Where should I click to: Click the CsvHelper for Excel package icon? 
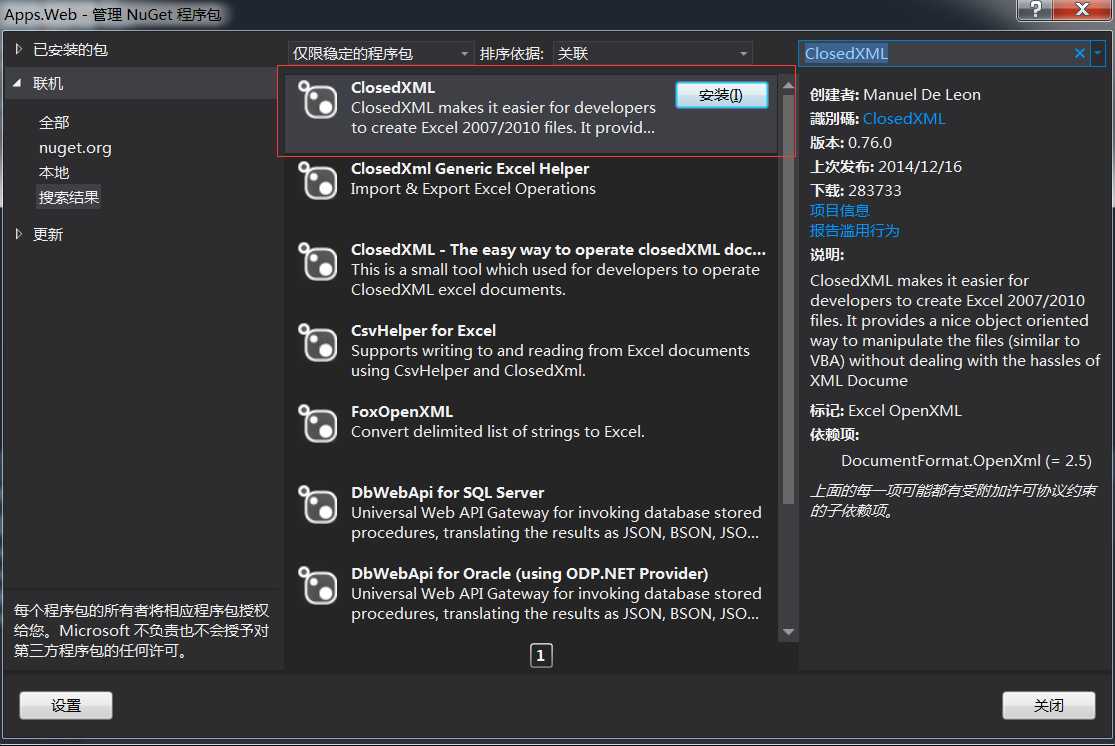coord(317,343)
